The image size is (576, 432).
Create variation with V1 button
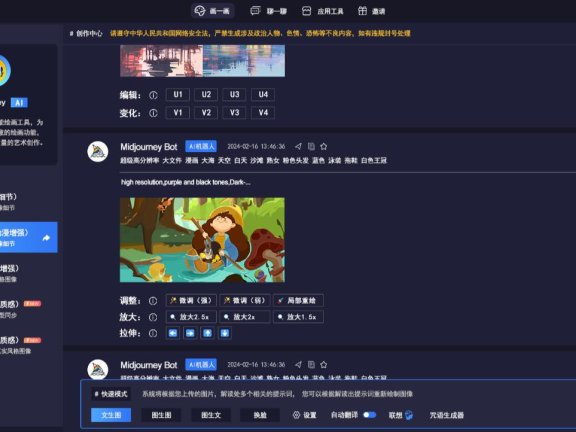178,112
